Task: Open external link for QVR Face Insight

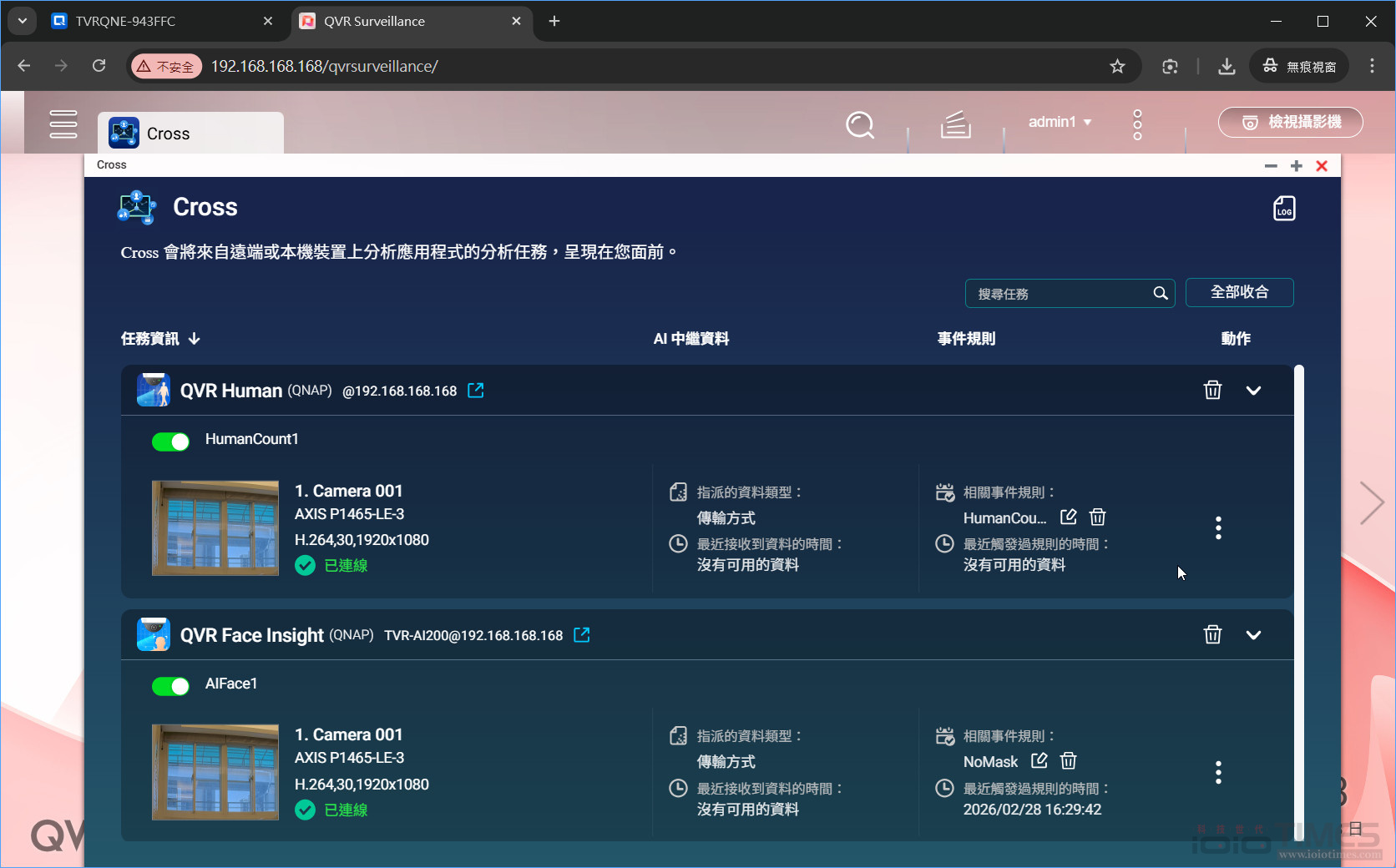Action: 581,635
